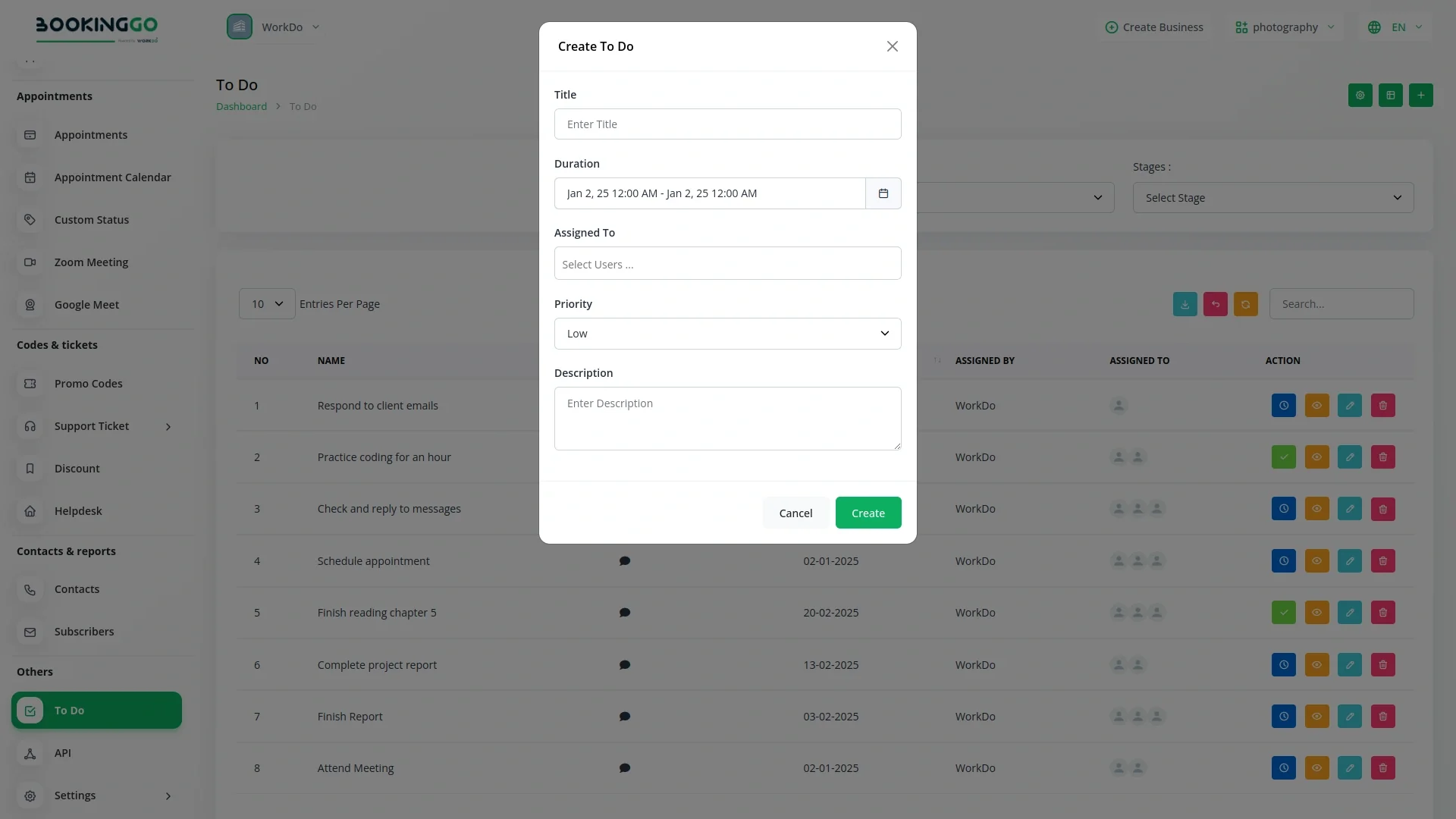Click the comment bubble icon for Complete project report
The width and height of the screenshot is (1456, 819).
[x=624, y=665]
